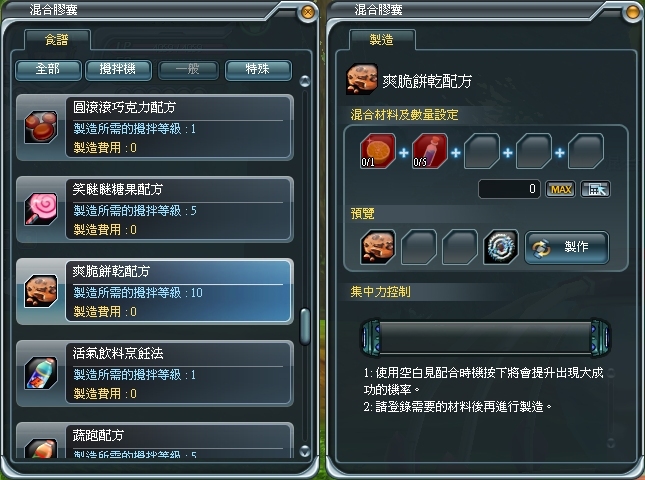645x480 pixels.
Task: Select the 活氣飲料烹飪法 drink bottle icon
Action: click(x=41, y=373)
